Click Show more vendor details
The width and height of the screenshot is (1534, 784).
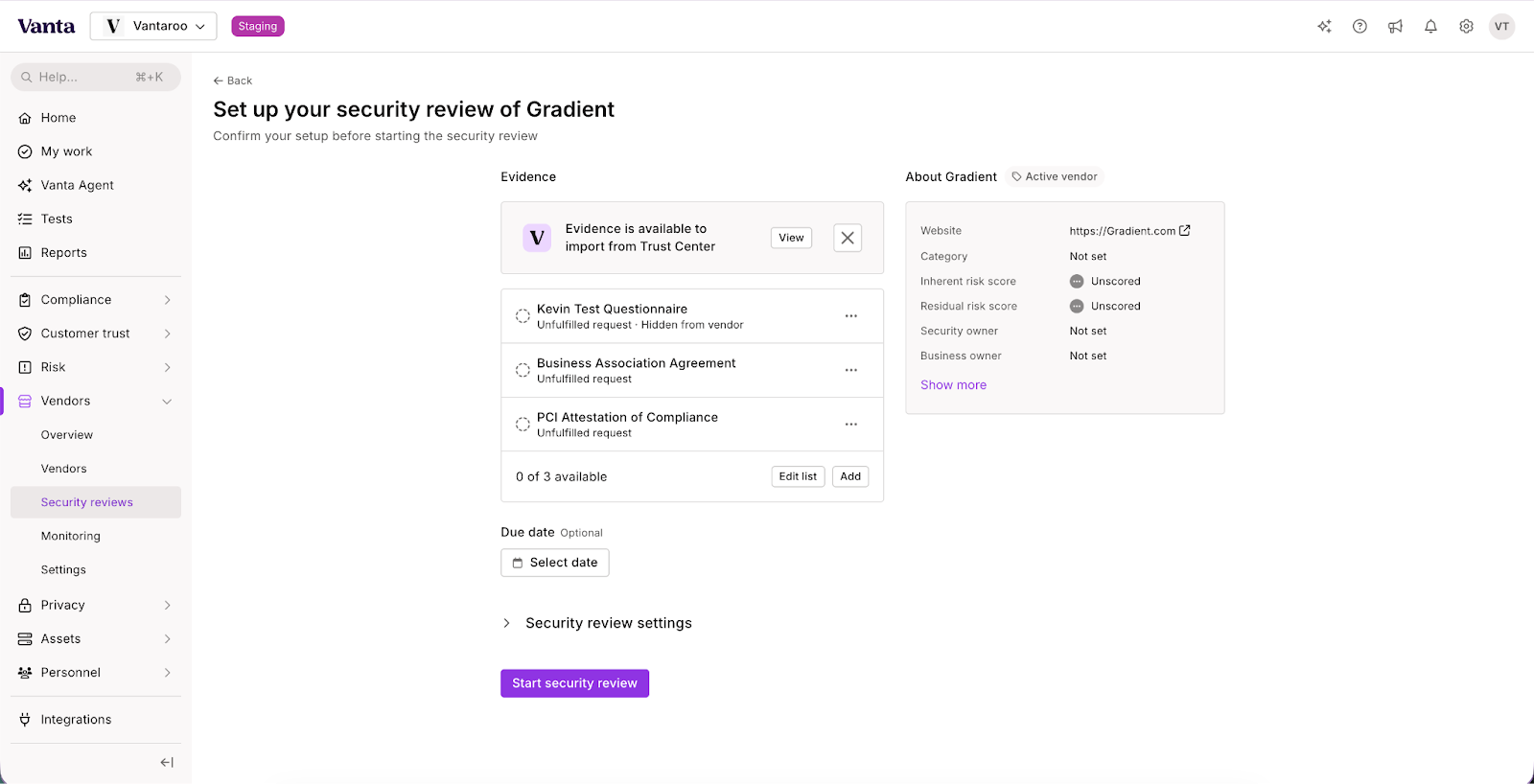pyautogui.click(x=953, y=385)
